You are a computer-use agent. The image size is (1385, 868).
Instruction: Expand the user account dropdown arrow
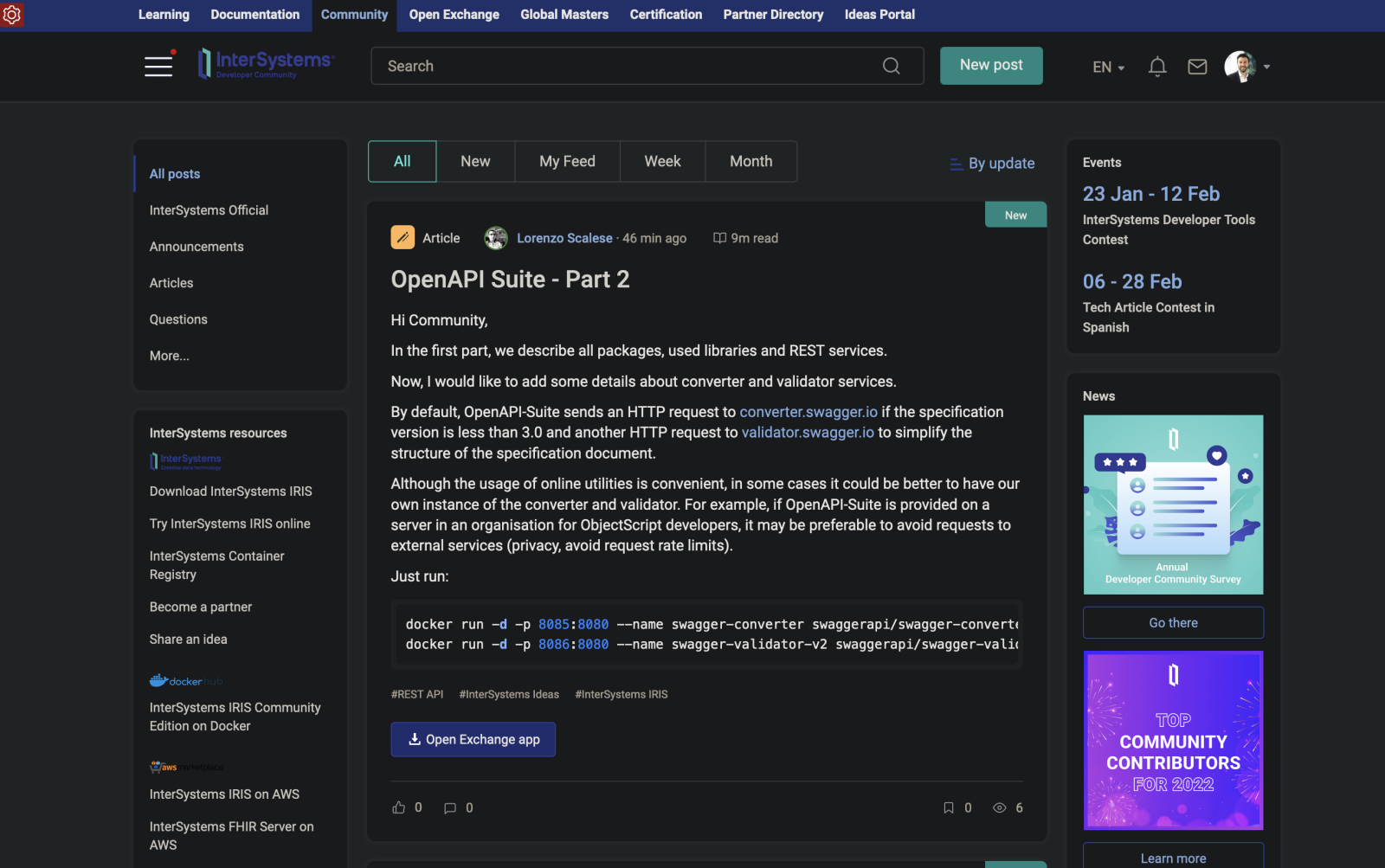(x=1266, y=67)
